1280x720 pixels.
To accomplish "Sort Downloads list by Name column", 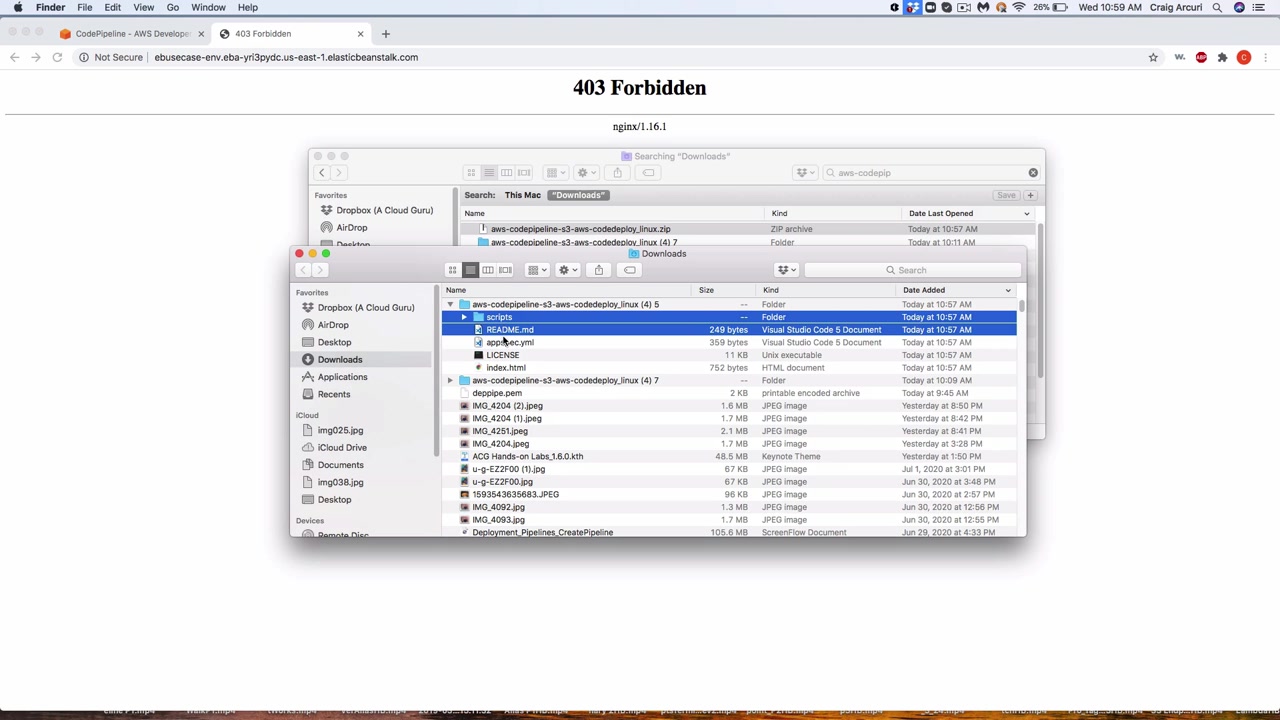I will coord(565,290).
